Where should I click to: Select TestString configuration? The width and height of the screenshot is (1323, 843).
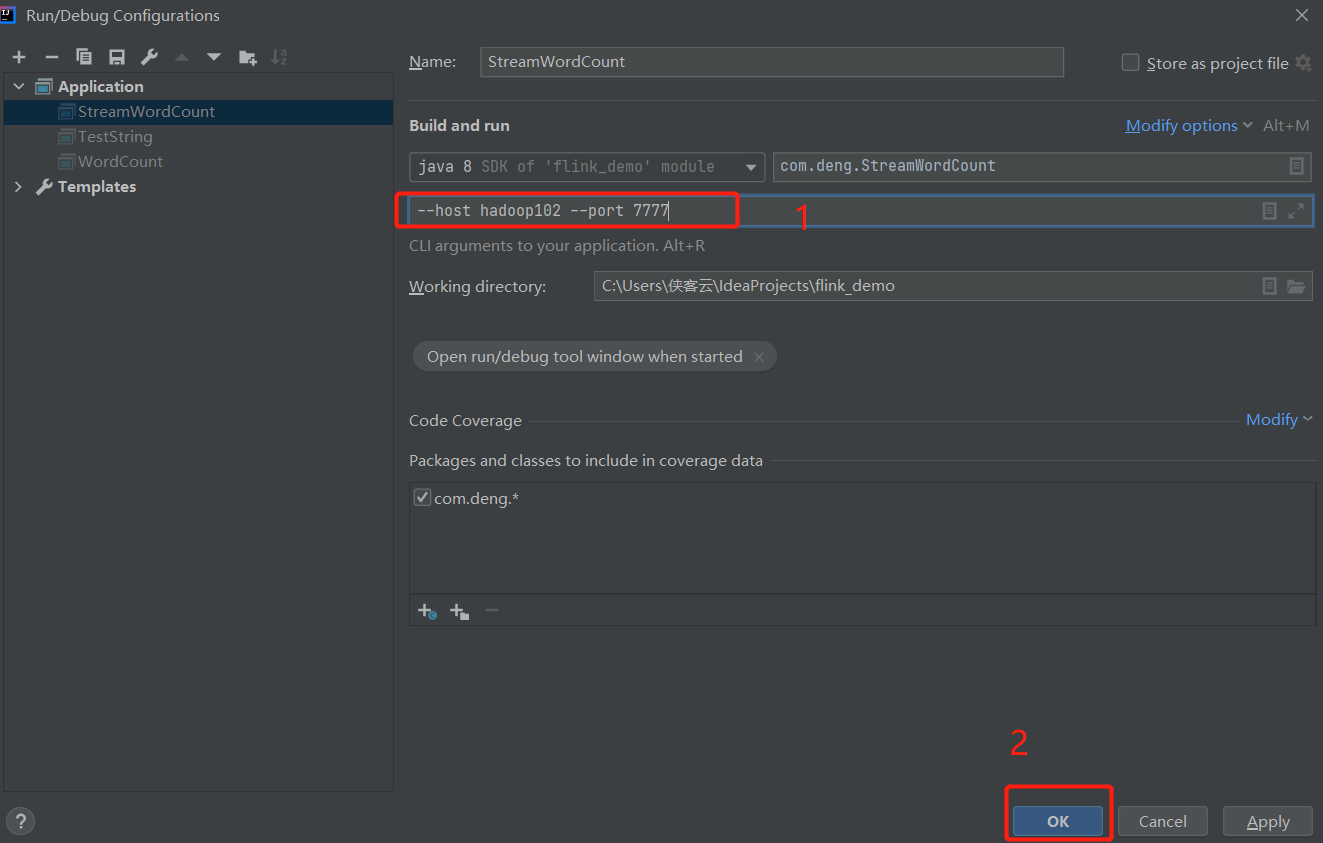pyautogui.click(x=198, y=137)
